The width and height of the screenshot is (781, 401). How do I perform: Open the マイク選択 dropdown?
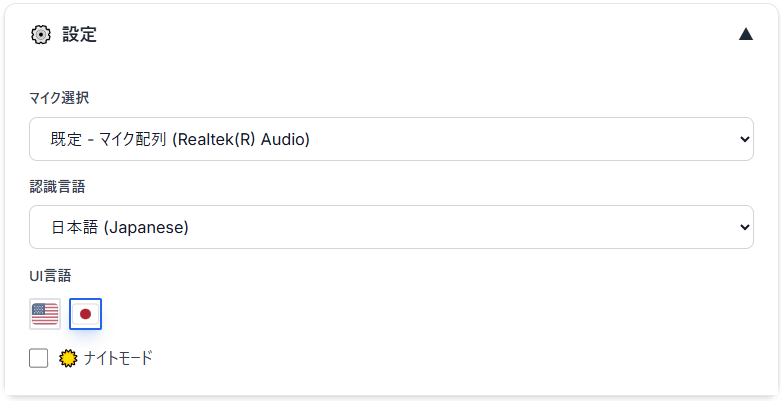391,139
